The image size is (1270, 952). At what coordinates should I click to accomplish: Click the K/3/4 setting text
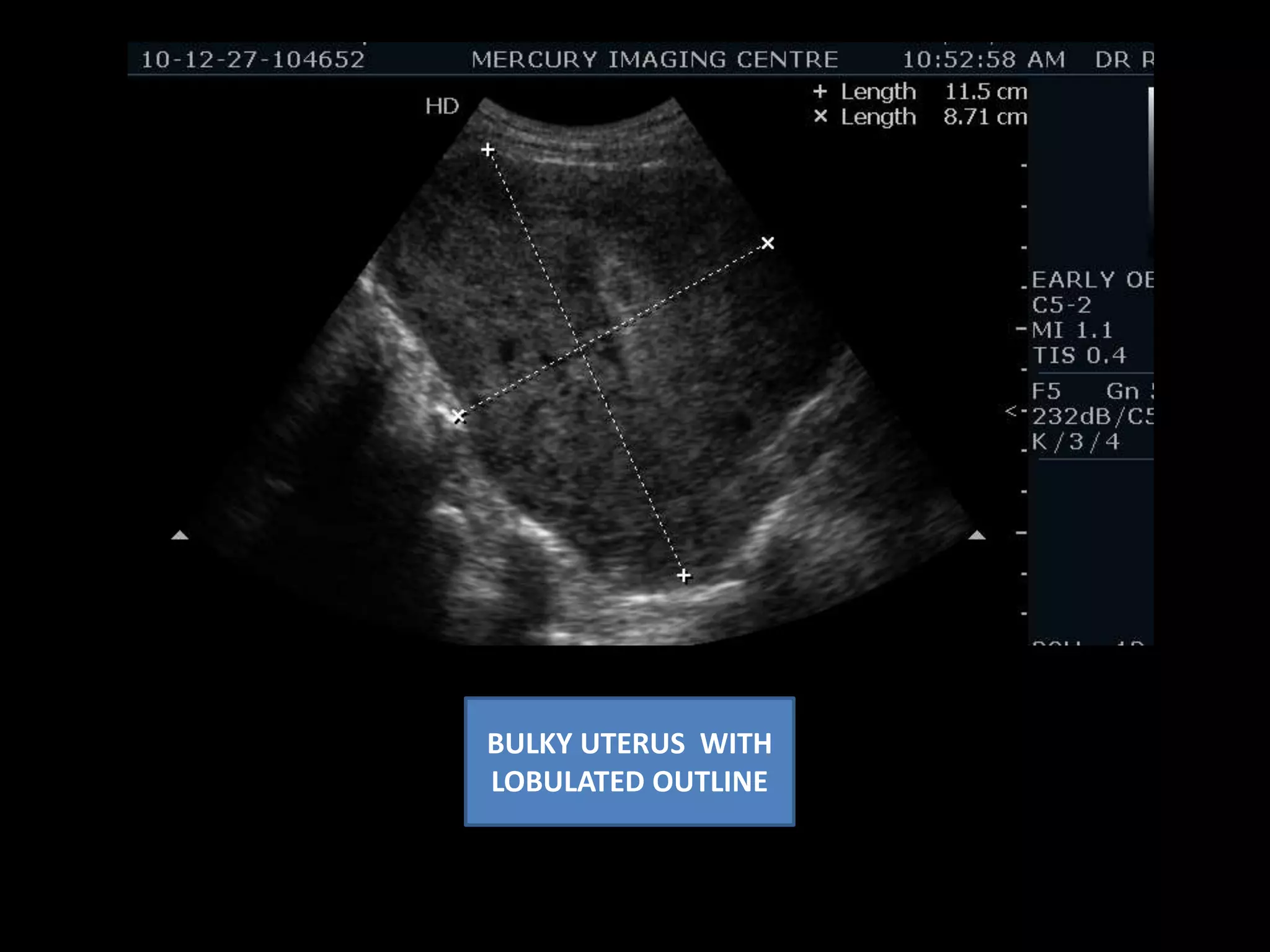click(1075, 442)
